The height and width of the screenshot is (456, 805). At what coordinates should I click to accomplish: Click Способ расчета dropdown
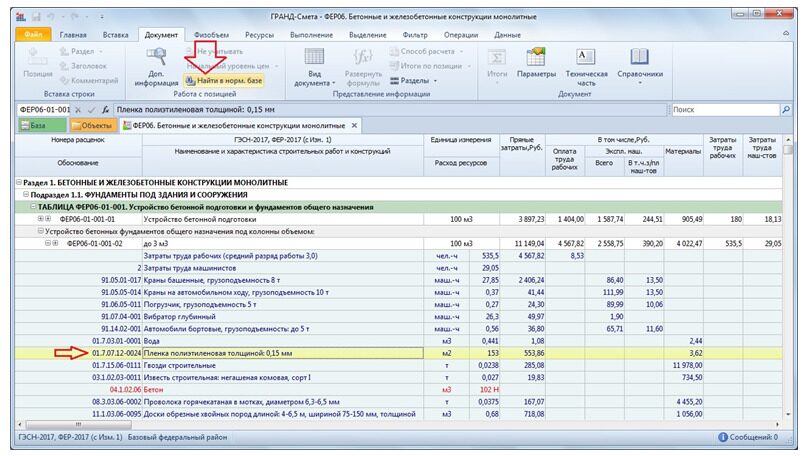(427, 51)
